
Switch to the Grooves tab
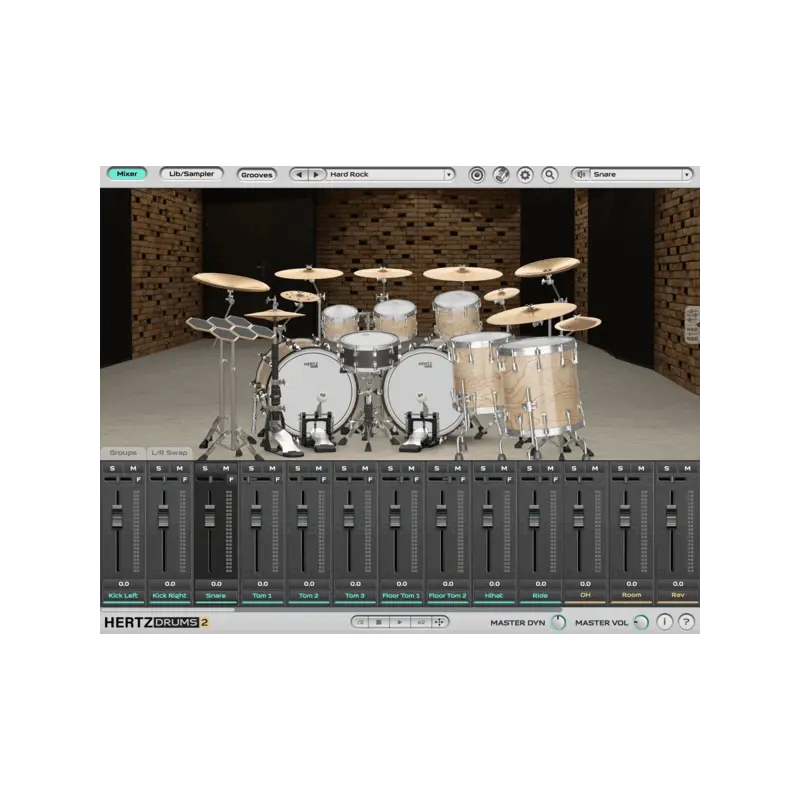[256, 174]
